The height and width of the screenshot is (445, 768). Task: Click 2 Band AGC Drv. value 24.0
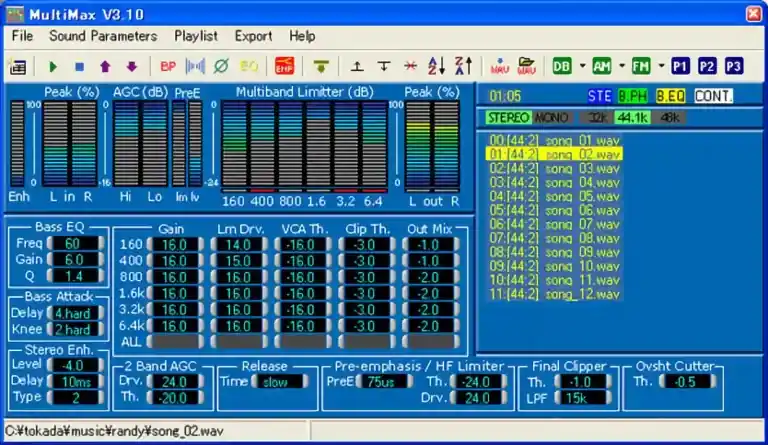click(175, 382)
